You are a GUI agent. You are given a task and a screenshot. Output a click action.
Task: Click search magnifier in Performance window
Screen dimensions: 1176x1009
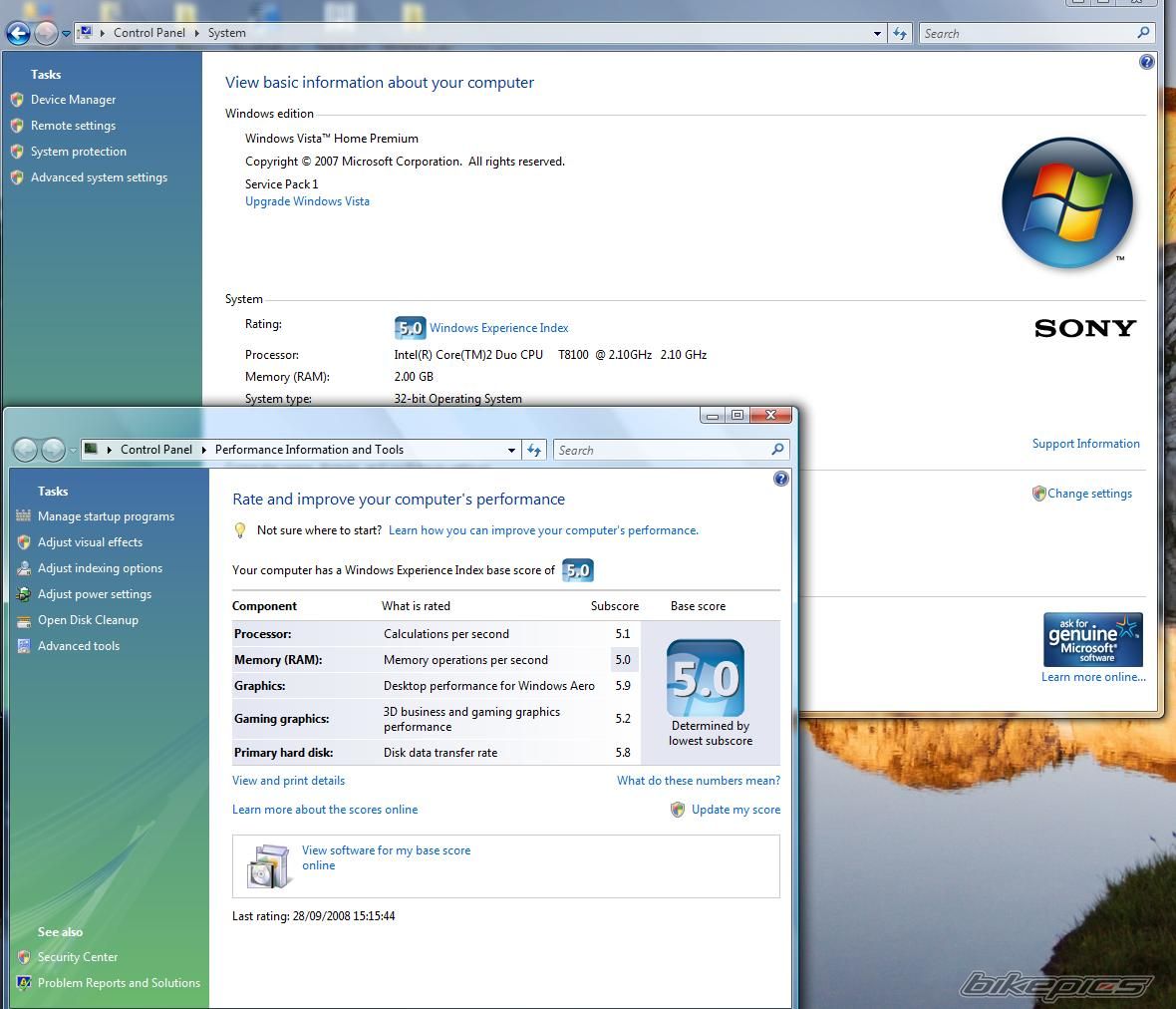point(777,450)
